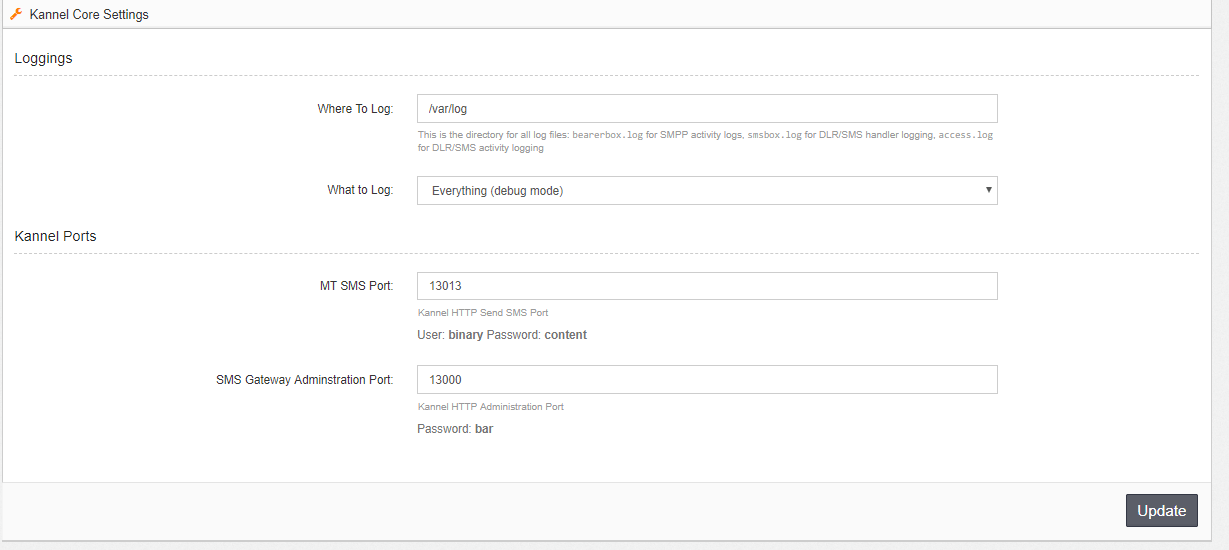Click the Kannel HTTP Administration Port hint

[x=491, y=407]
